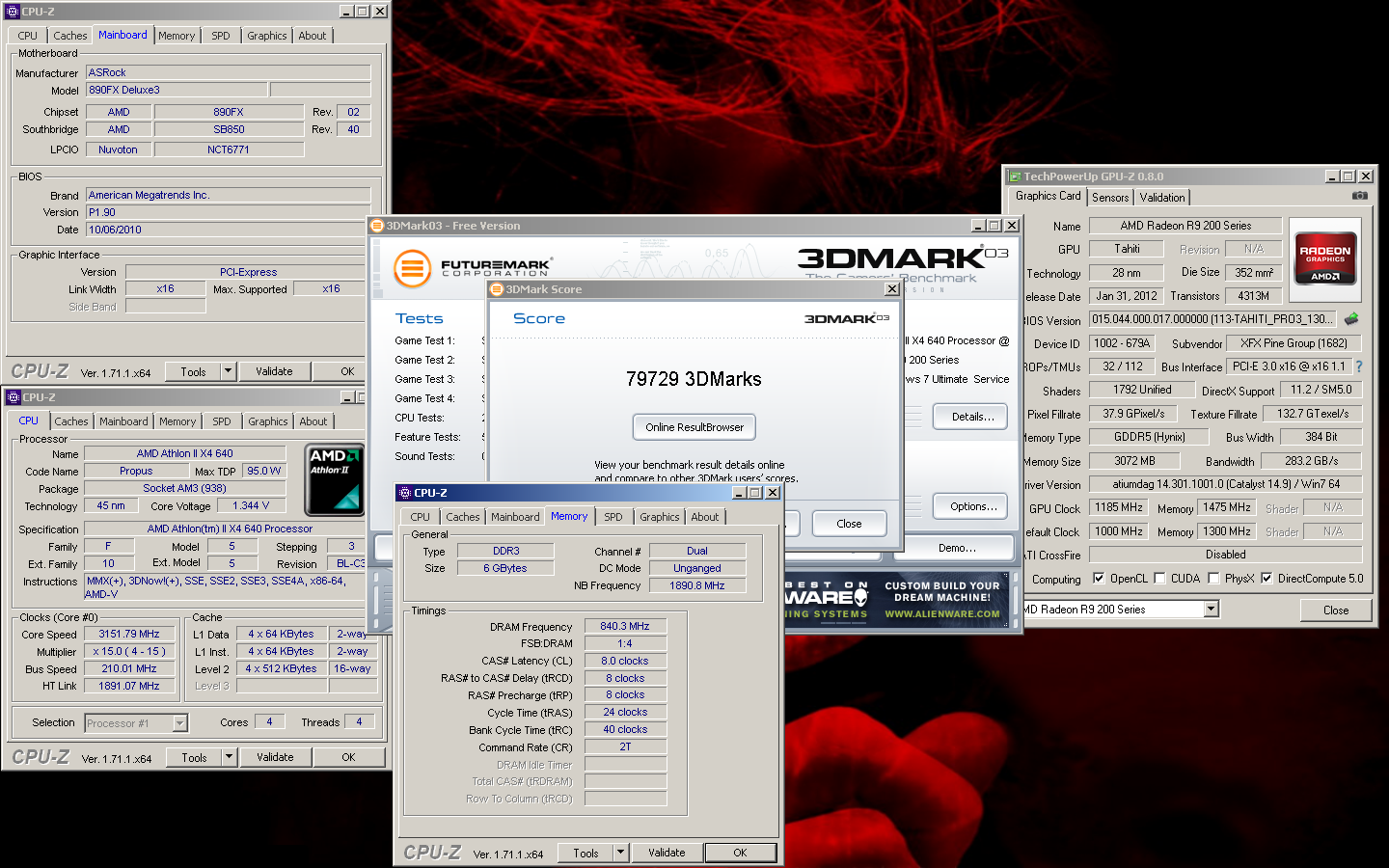Click the HT Link 1891.07 MHz value
Screen dimensions: 1389x868
pos(129,686)
